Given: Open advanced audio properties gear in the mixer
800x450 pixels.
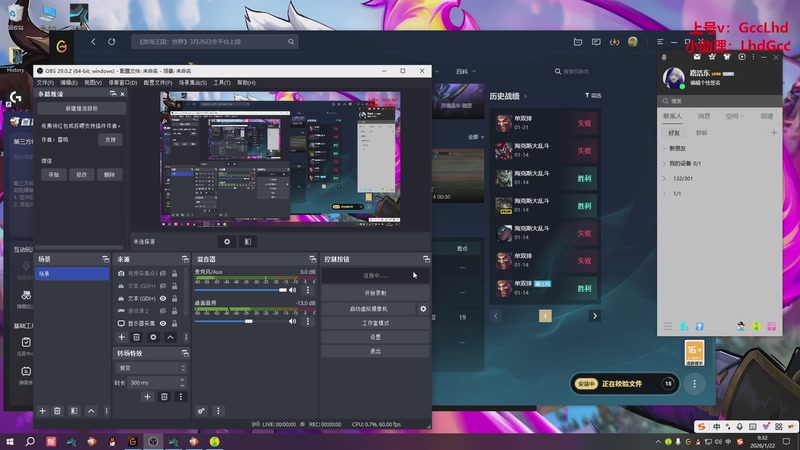Looking at the screenshot, I should 202,411.
